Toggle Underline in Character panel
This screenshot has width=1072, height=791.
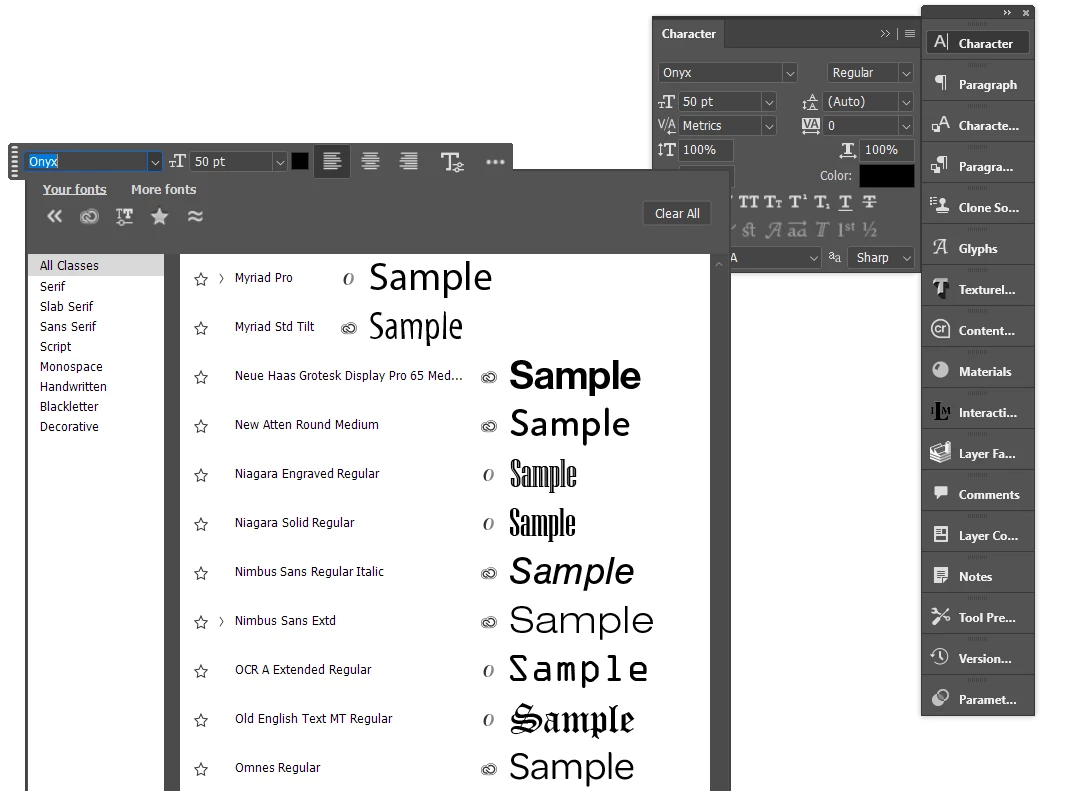pyautogui.click(x=845, y=202)
